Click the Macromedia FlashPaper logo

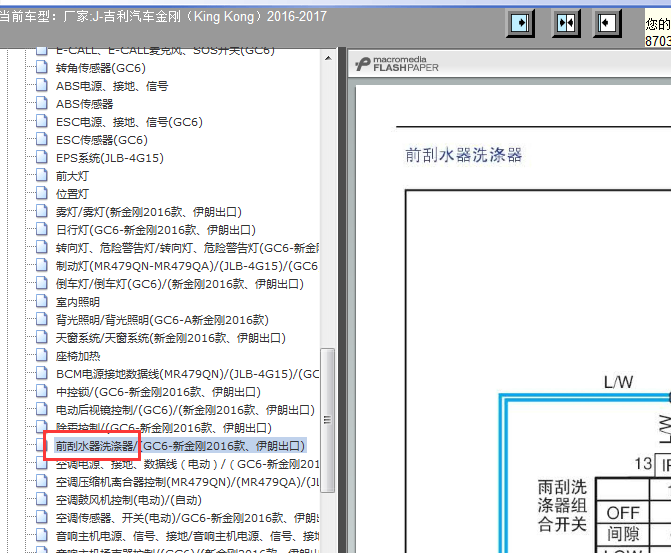(397, 64)
